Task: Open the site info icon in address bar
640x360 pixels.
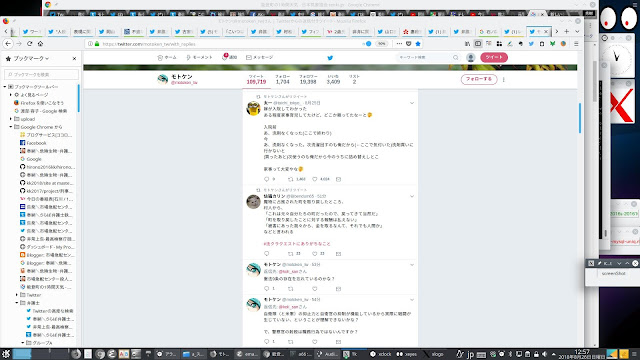Action: coord(90,44)
